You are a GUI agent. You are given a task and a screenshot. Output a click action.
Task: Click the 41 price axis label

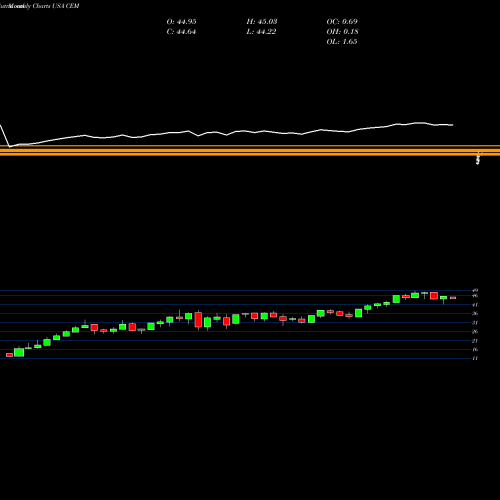point(475,305)
